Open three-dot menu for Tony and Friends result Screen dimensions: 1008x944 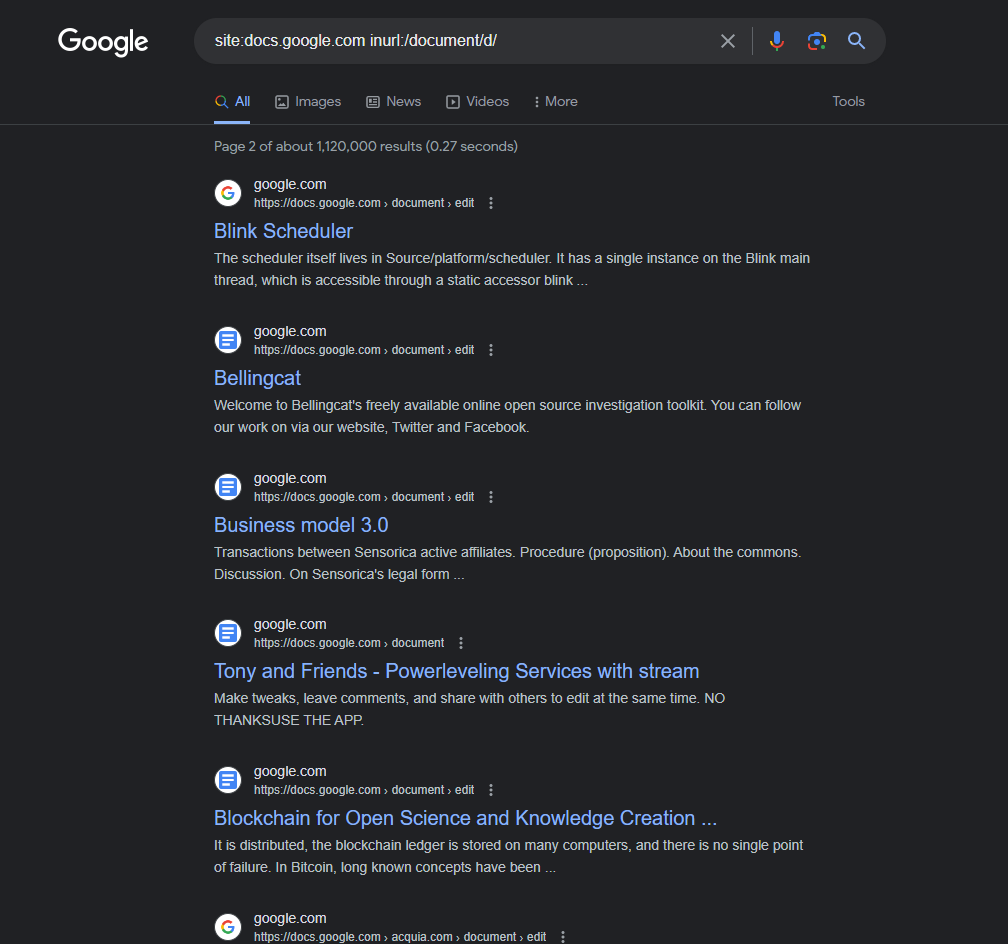tap(461, 643)
